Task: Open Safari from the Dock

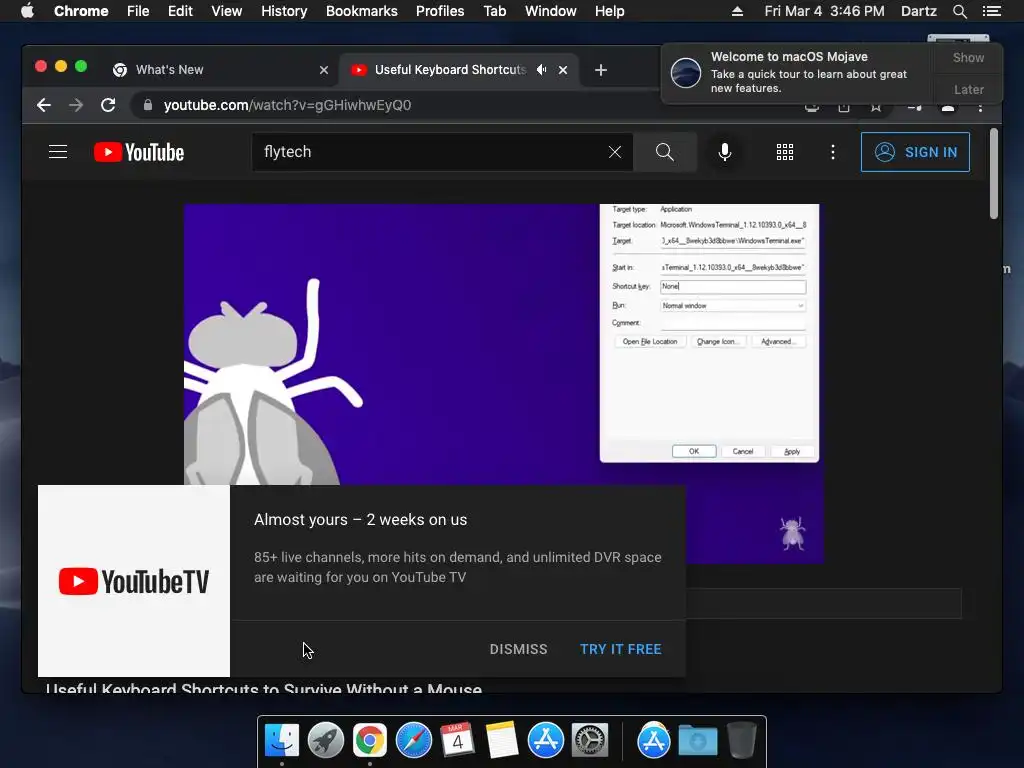Action: (413, 741)
